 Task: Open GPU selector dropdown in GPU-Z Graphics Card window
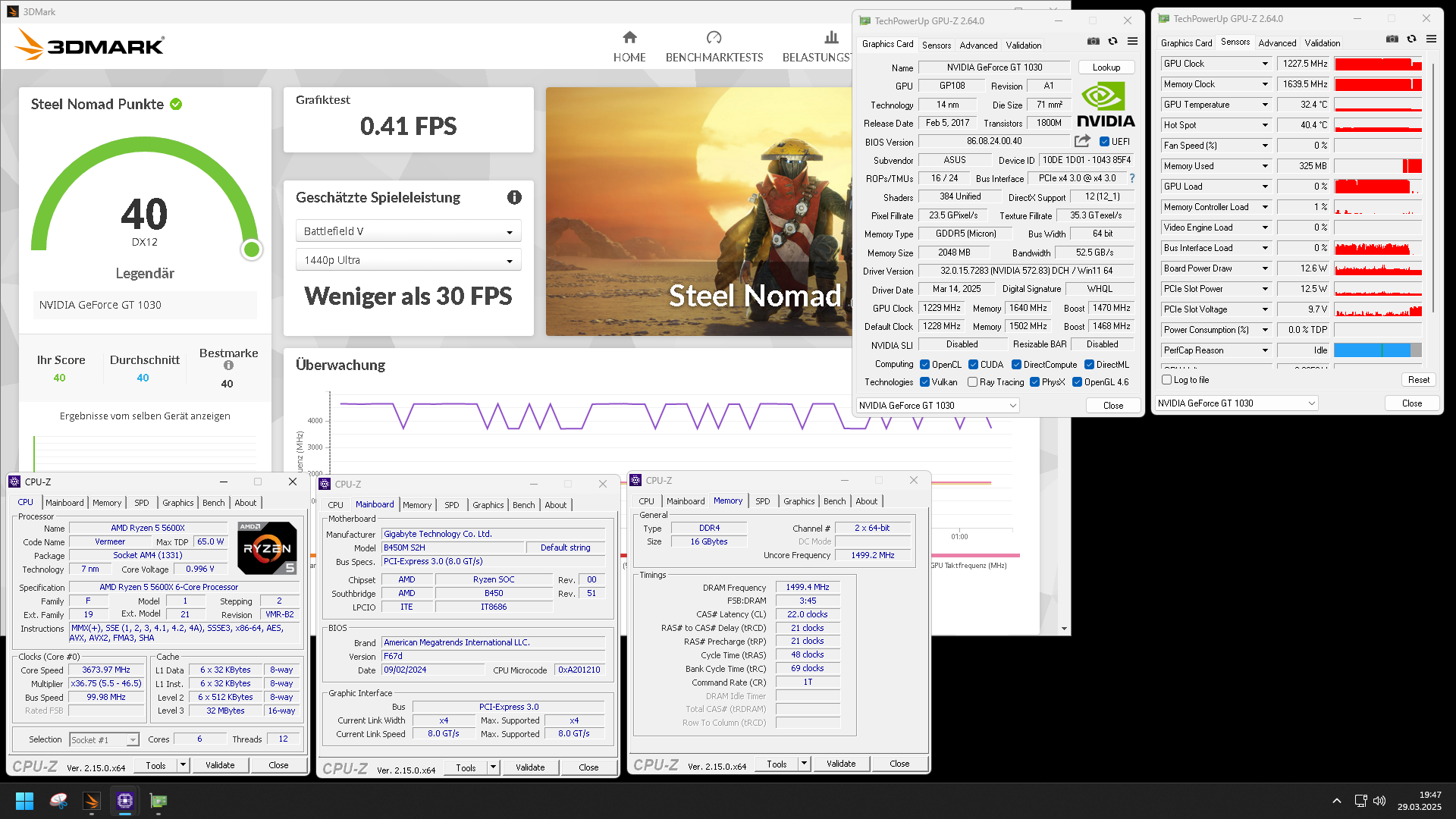point(937,406)
